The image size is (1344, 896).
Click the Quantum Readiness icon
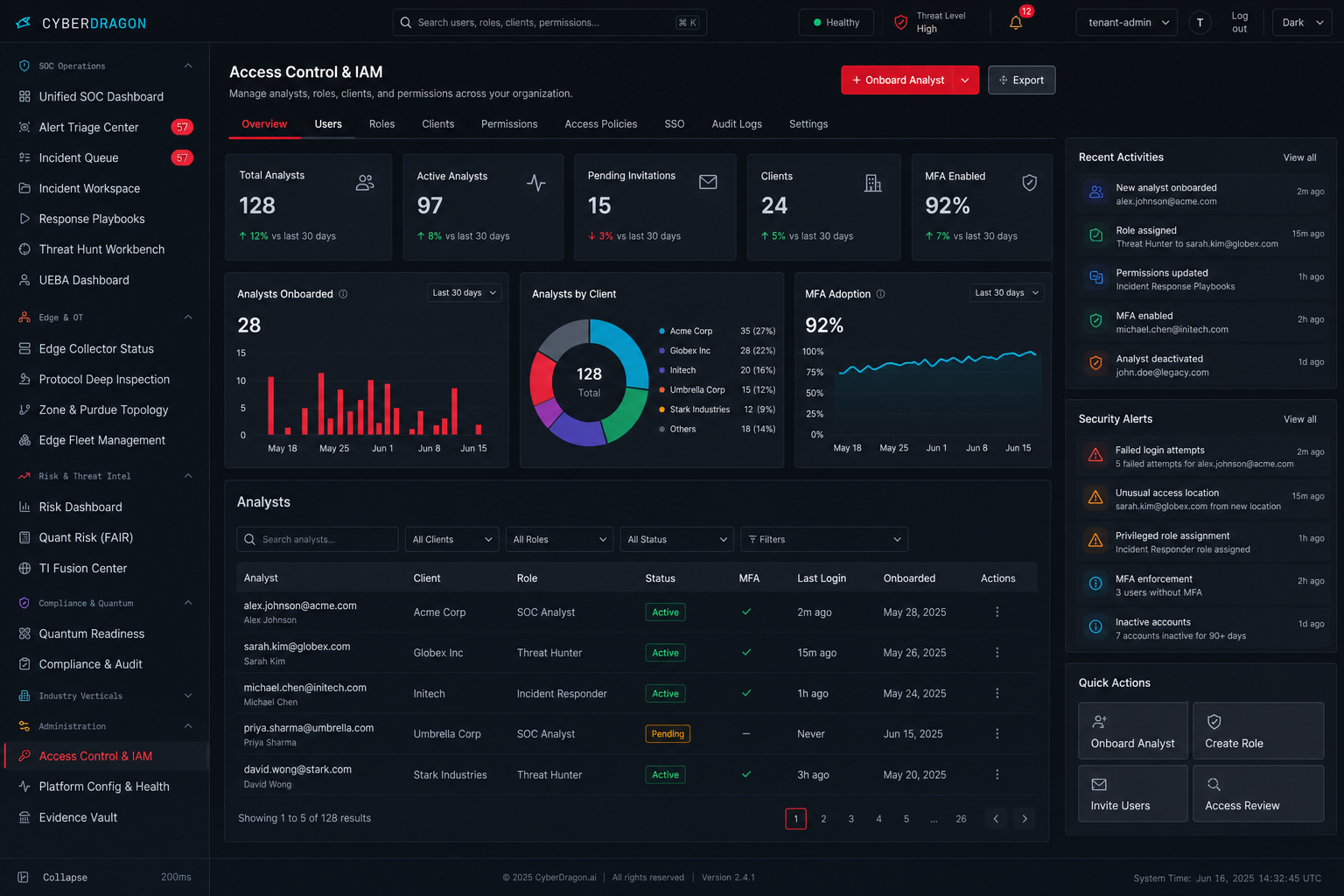[24, 633]
